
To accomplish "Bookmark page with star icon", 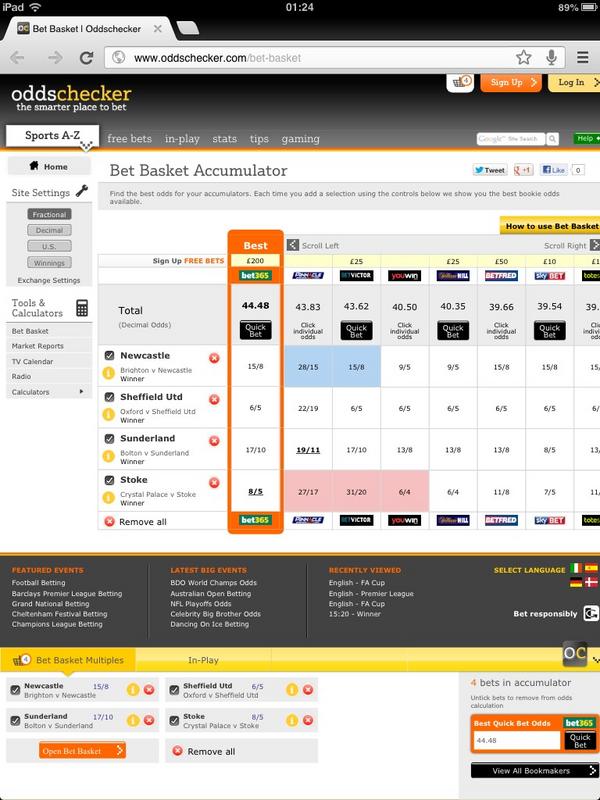I will pos(523,57).
